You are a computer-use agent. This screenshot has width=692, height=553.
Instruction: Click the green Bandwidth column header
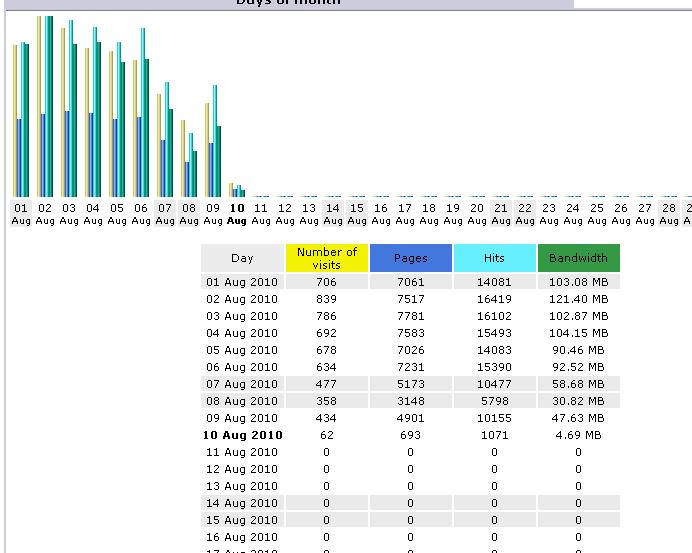coord(578,258)
